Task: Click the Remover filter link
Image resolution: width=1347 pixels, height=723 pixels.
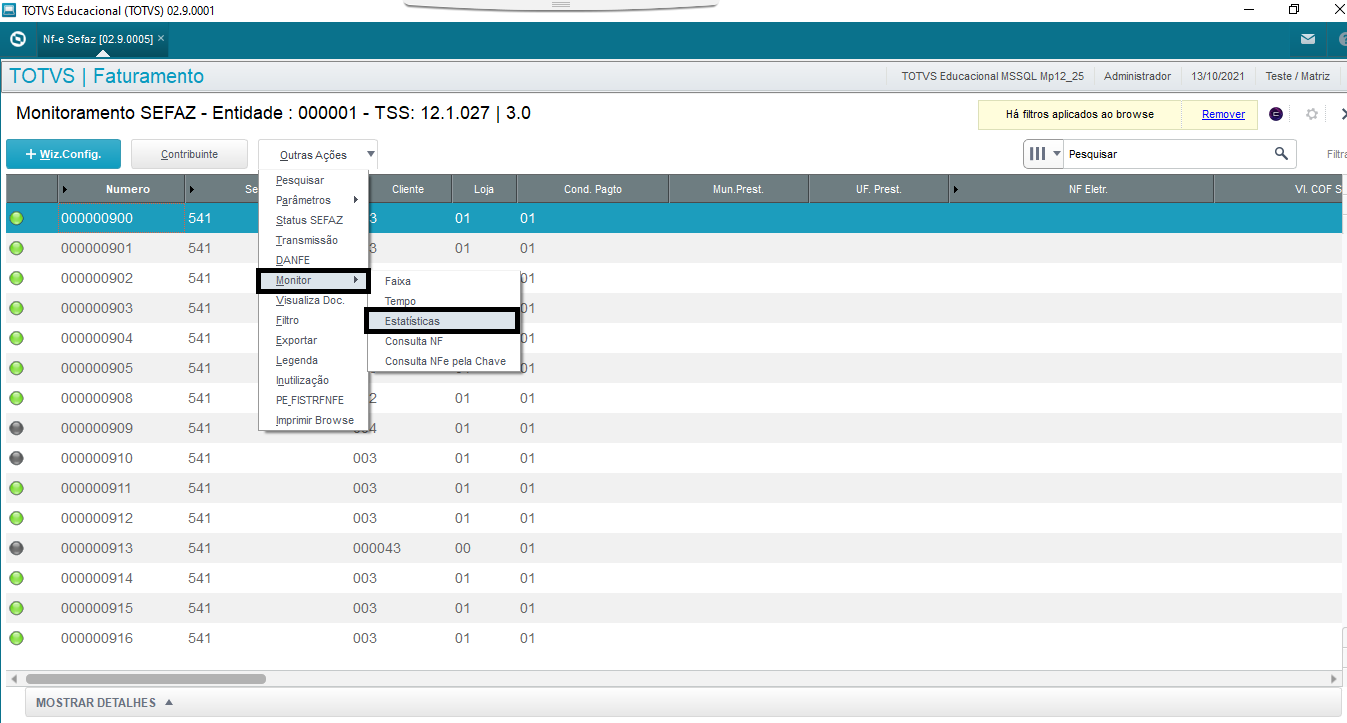Action: (1223, 114)
